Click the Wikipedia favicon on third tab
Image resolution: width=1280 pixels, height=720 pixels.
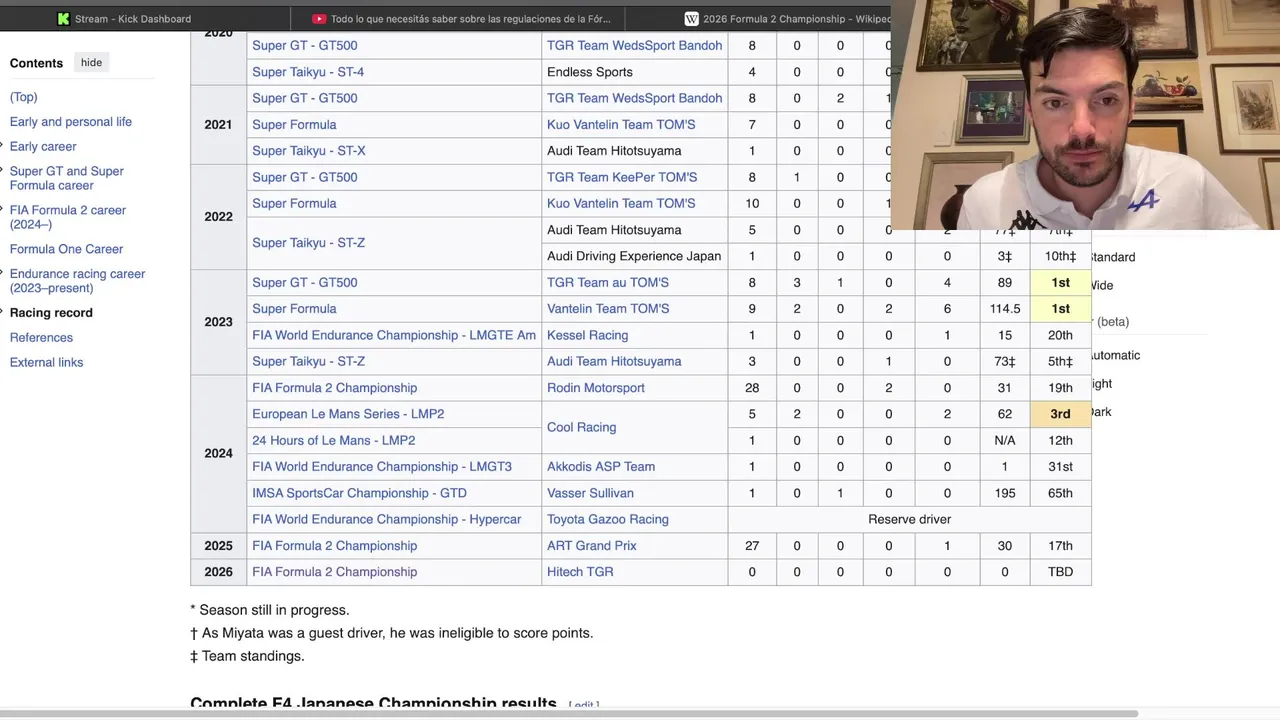tap(691, 19)
